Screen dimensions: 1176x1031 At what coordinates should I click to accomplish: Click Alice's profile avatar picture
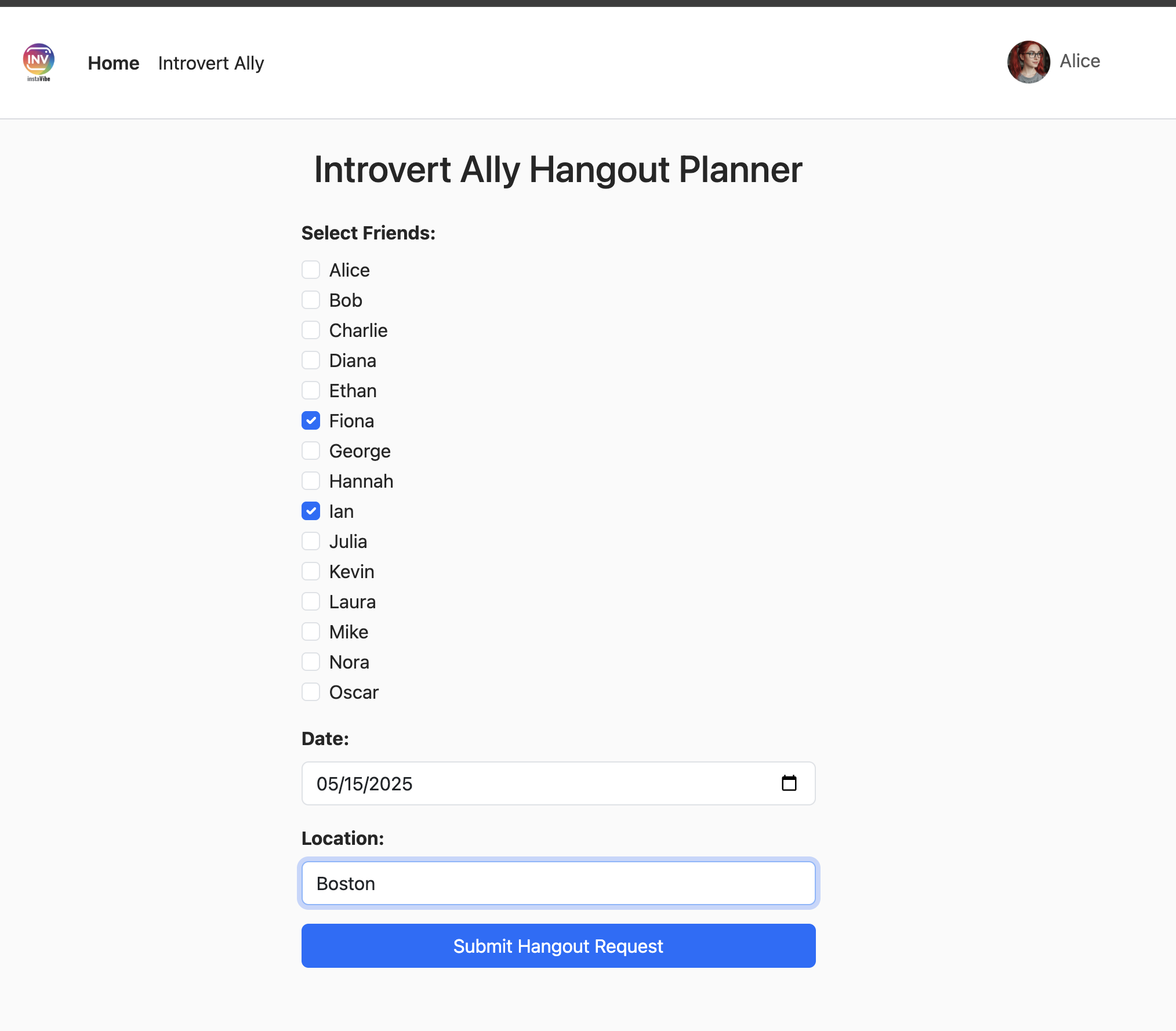(1028, 61)
